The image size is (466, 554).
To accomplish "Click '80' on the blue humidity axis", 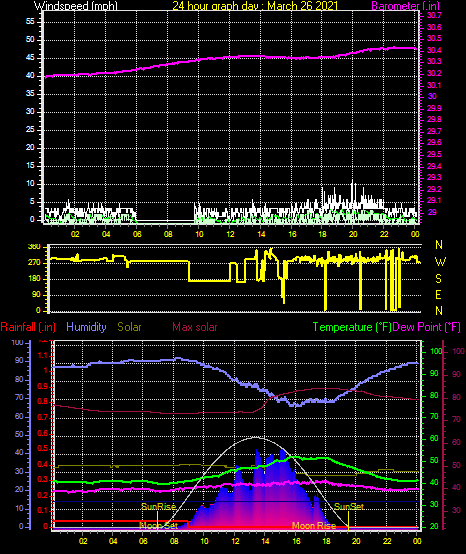I will (19, 379).
